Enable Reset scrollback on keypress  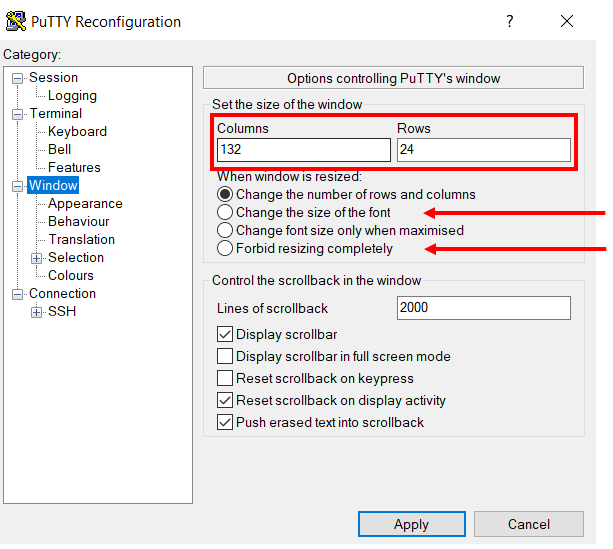225,379
